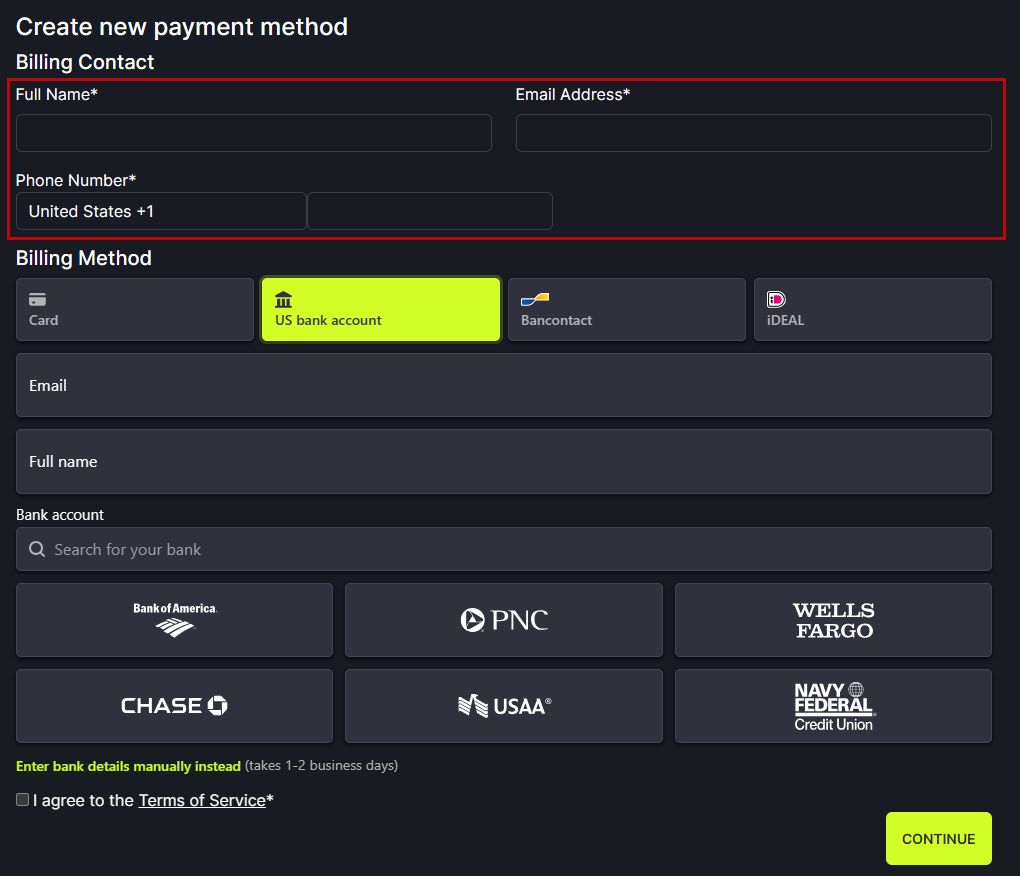Click the search magnifier icon in bank field
Image resolution: width=1020 pixels, height=876 pixels.
[37, 549]
